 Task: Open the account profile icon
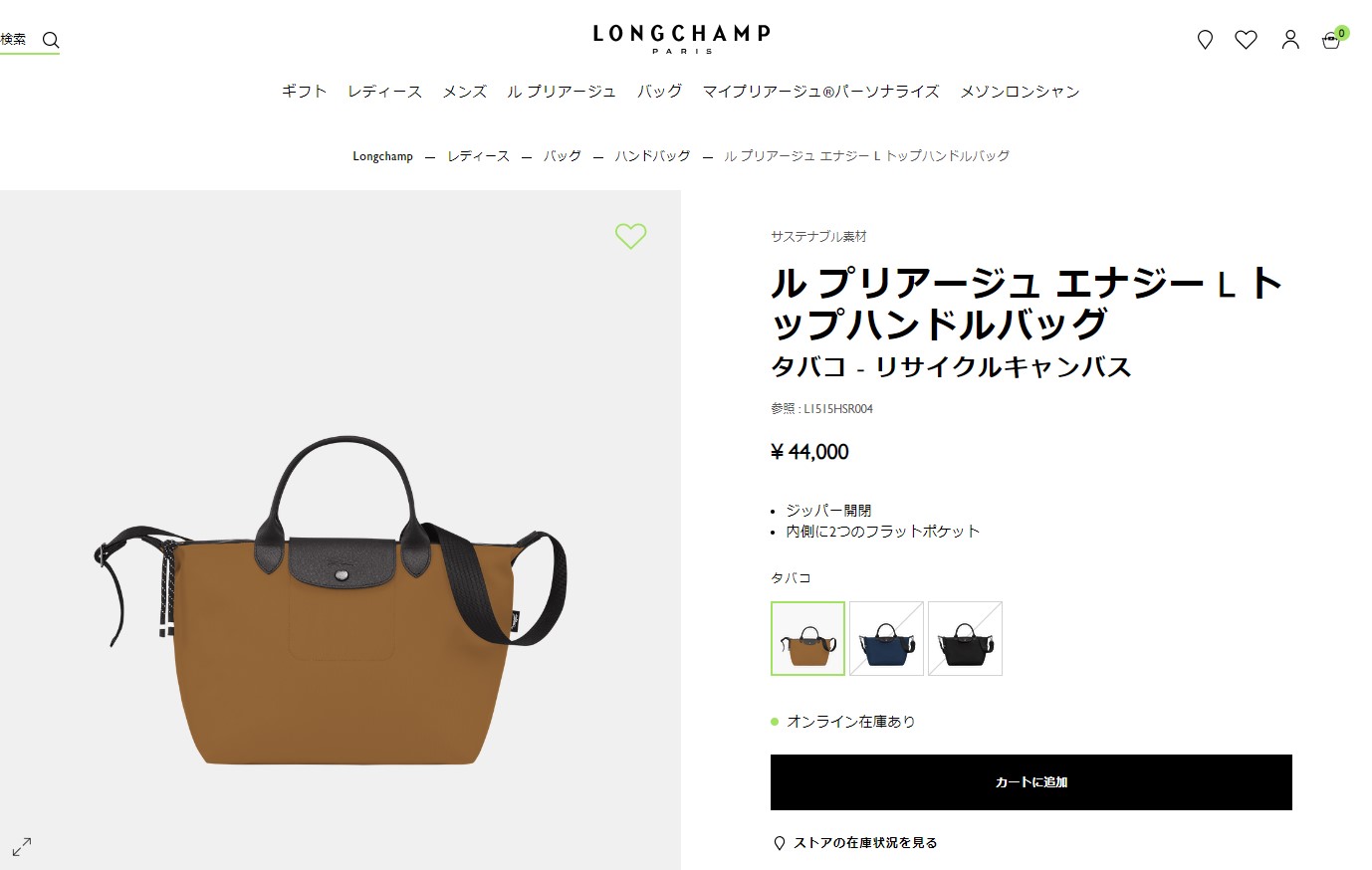1290,40
